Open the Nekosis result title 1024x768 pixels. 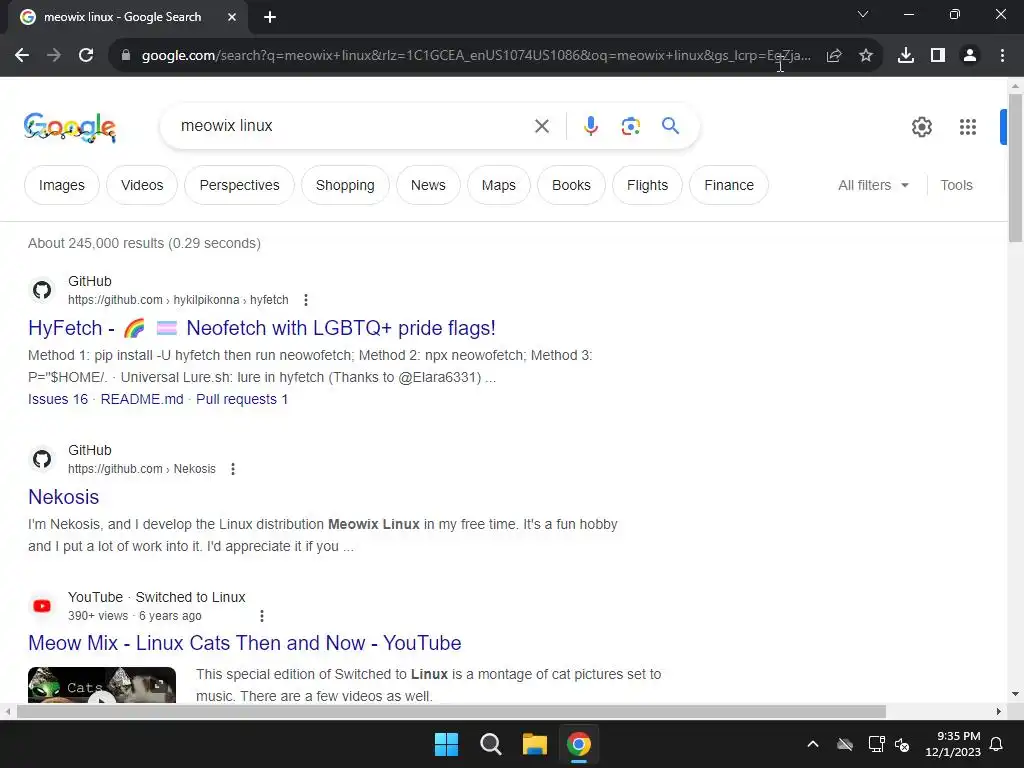point(64,497)
